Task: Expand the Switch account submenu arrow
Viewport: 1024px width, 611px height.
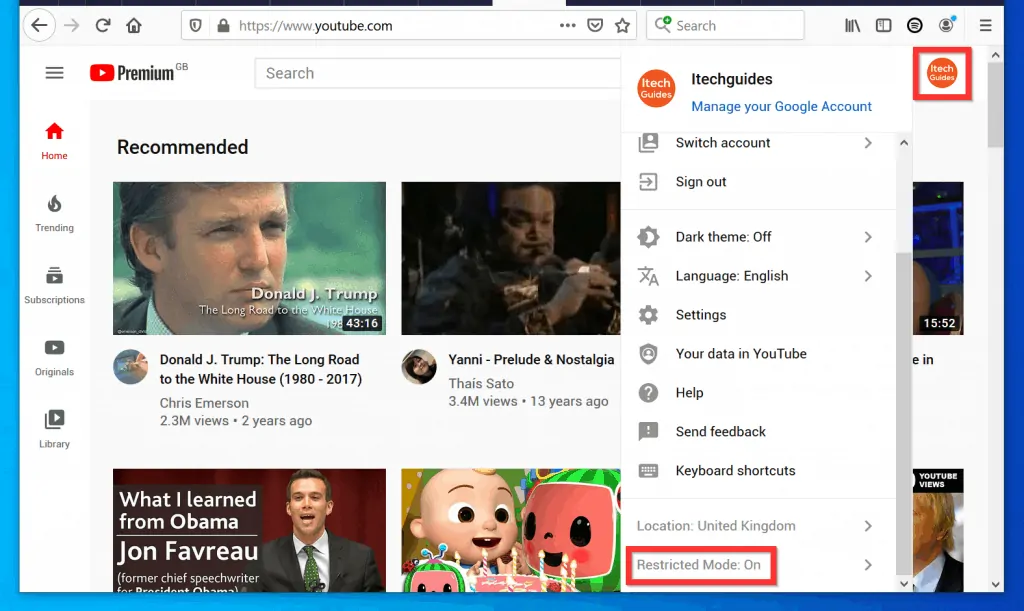Action: click(868, 143)
